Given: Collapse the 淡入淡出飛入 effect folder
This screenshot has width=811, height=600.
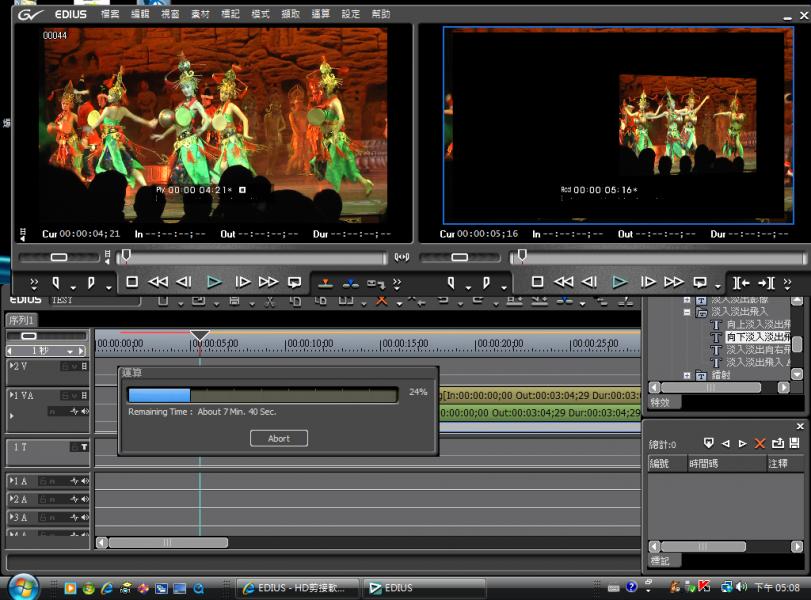Looking at the screenshot, I should (x=687, y=312).
